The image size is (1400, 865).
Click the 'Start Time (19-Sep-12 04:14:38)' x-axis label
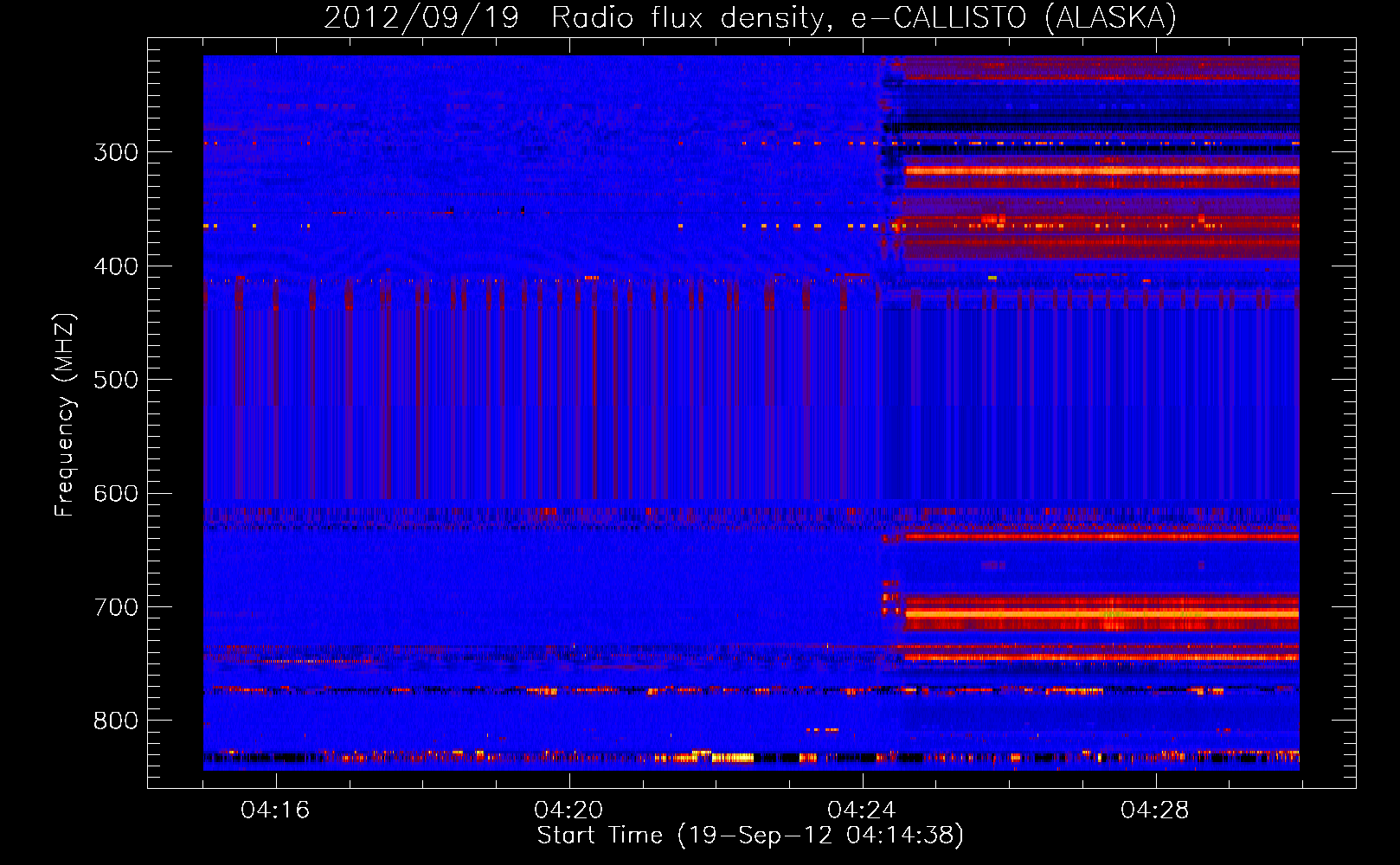tap(750, 836)
